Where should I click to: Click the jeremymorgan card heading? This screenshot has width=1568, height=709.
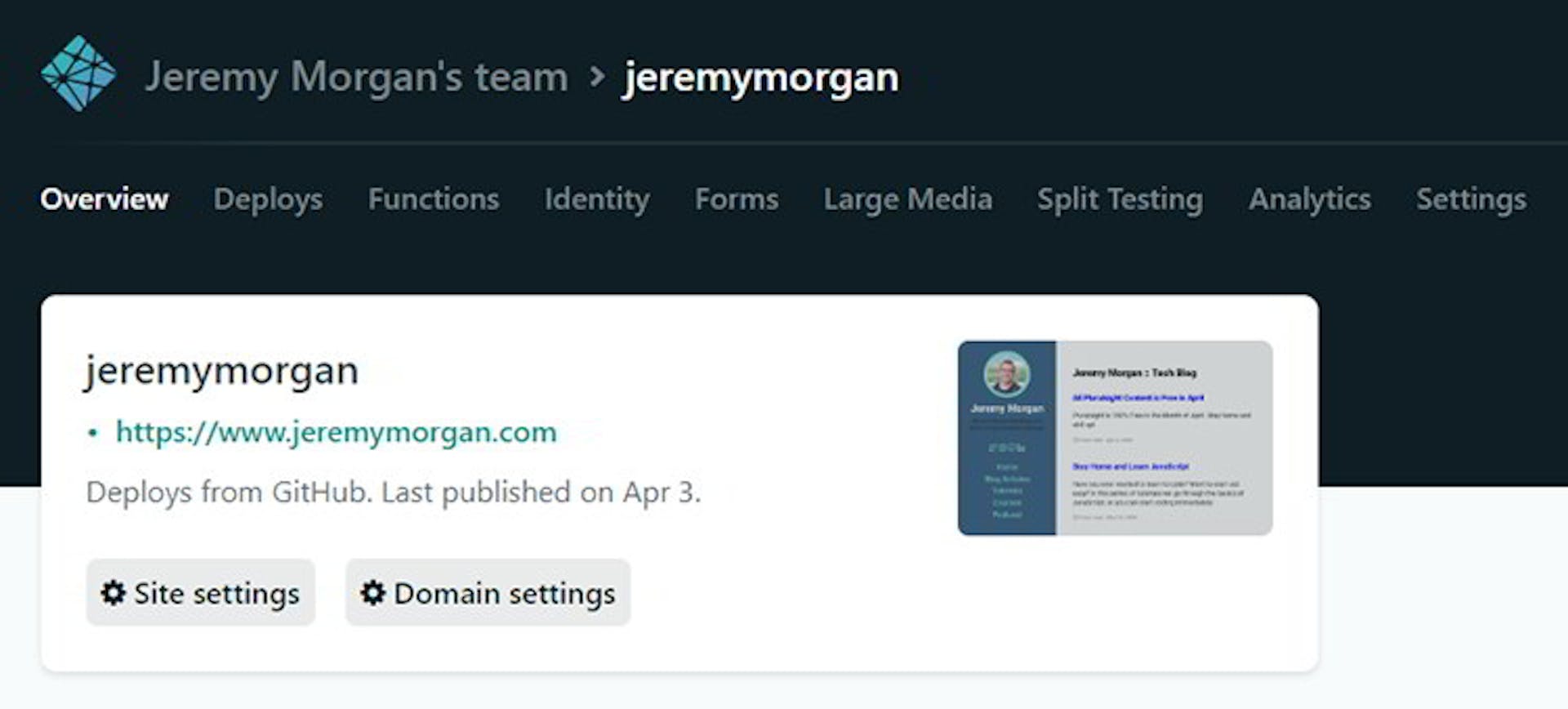pyautogui.click(x=222, y=370)
